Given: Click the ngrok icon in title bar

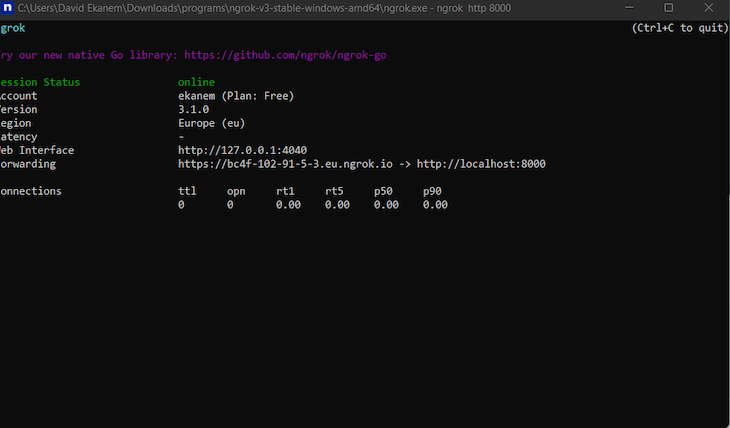Looking at the screenshot, I should tap(7, 8).
